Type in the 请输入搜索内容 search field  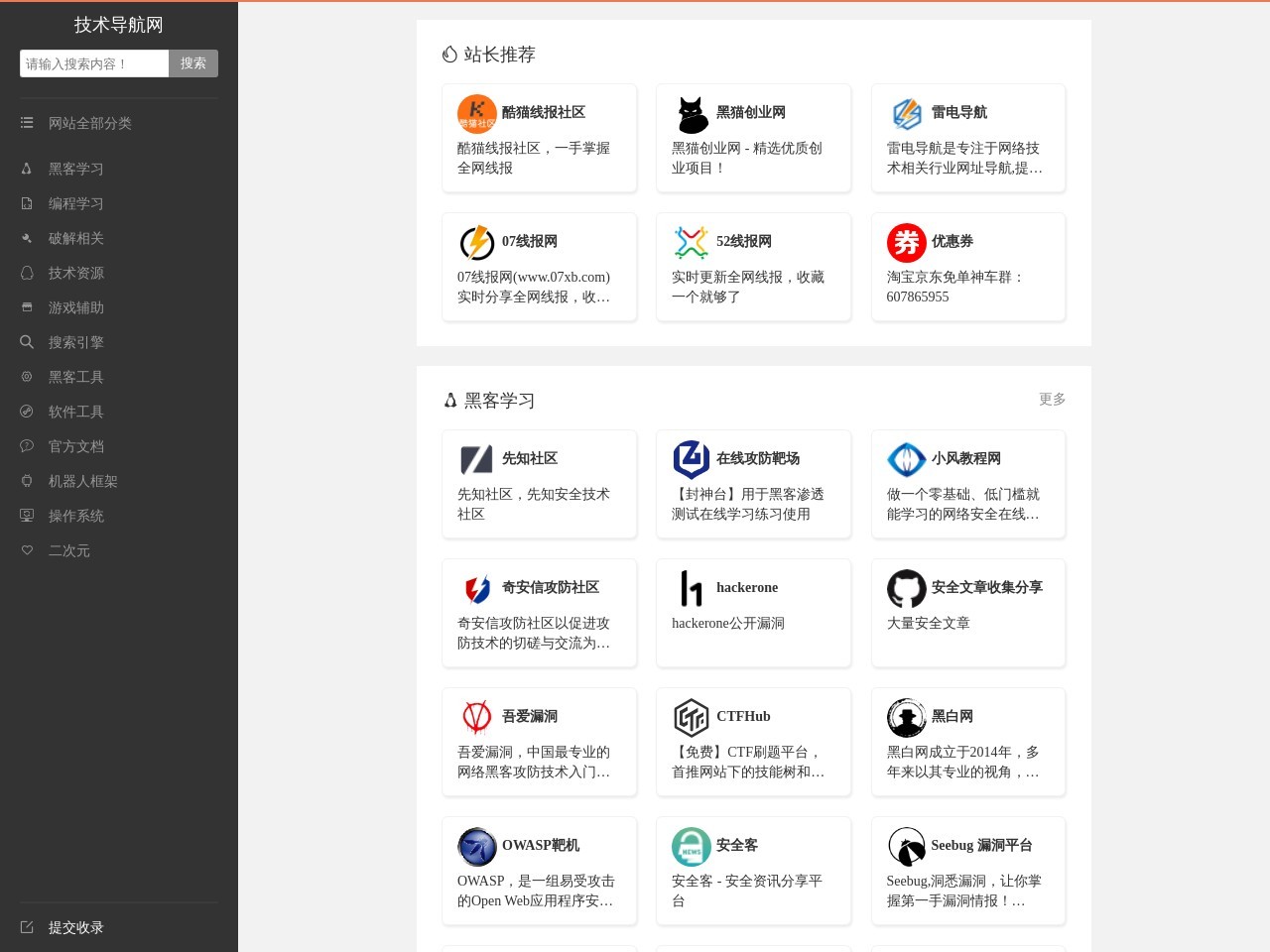94,63
